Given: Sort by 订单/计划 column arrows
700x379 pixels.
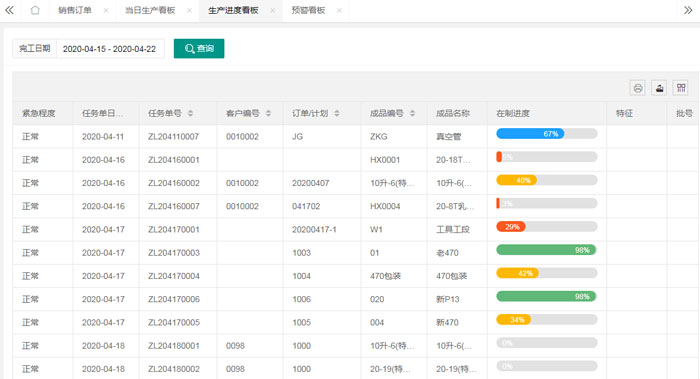Looking at the screenshot, I should (337, 113).
